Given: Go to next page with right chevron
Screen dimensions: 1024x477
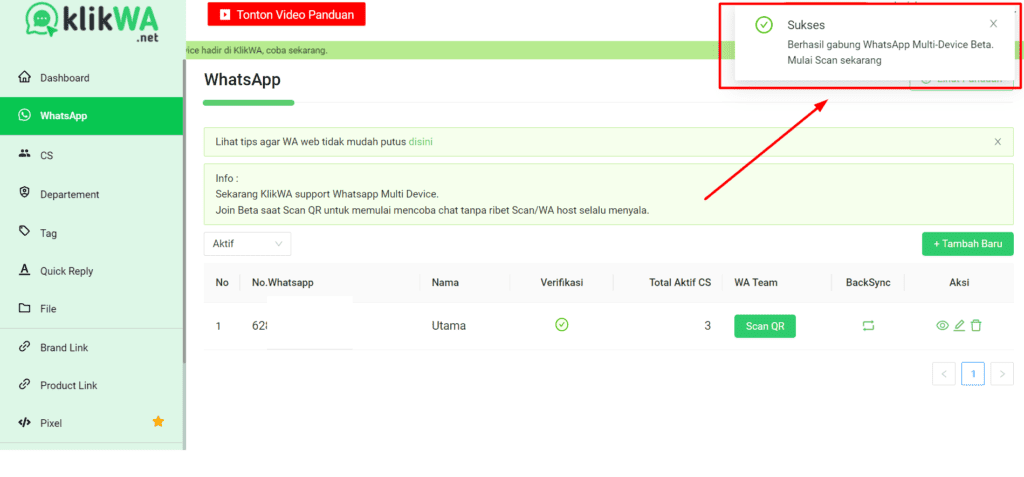Looking at the screenshot, I should [1002, 374].
